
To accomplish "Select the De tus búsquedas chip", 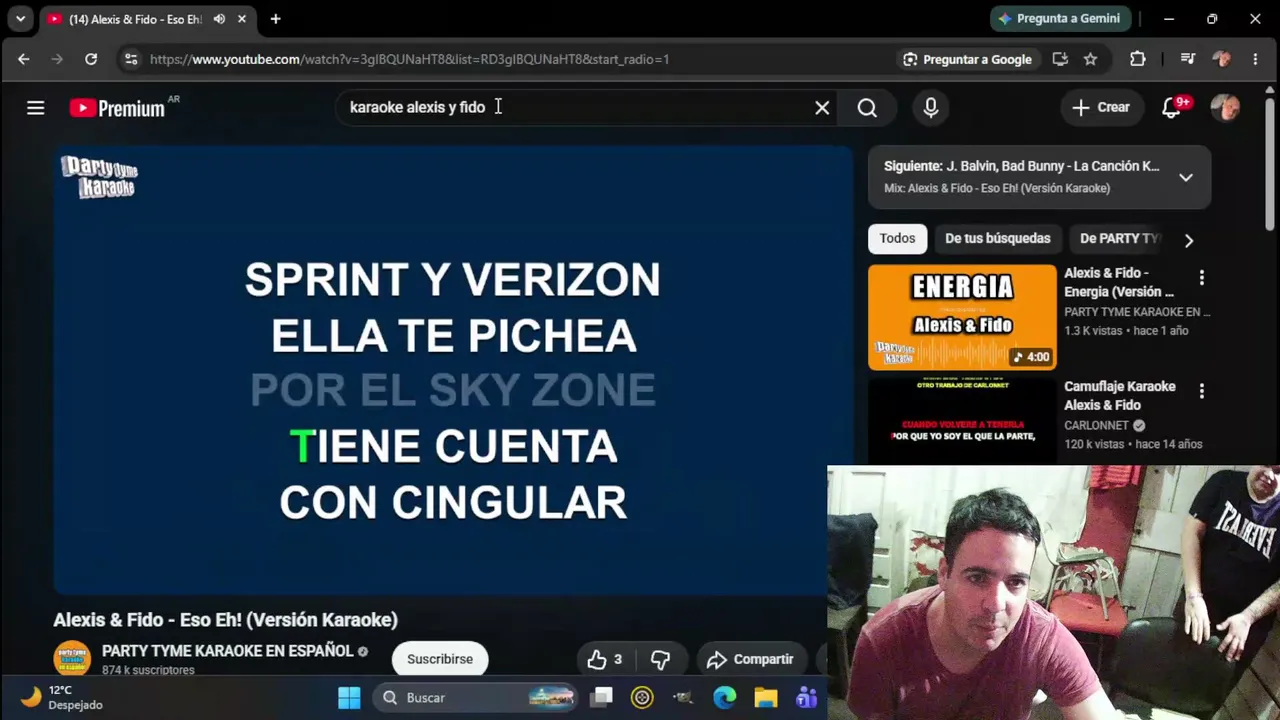I will (997, 238).
